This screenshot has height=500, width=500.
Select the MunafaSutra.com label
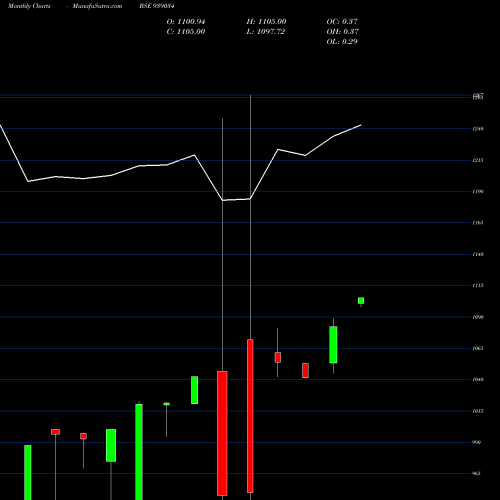(97, 6)
